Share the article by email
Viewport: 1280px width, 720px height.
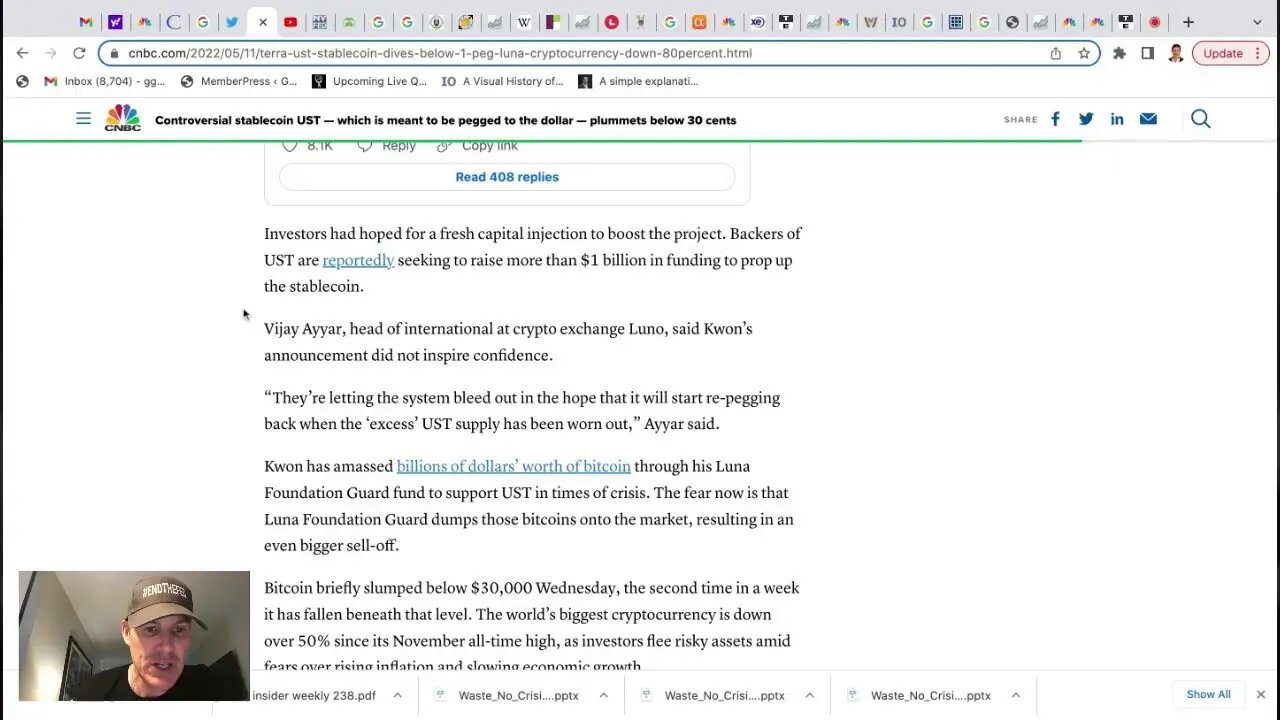(1148, 119)
